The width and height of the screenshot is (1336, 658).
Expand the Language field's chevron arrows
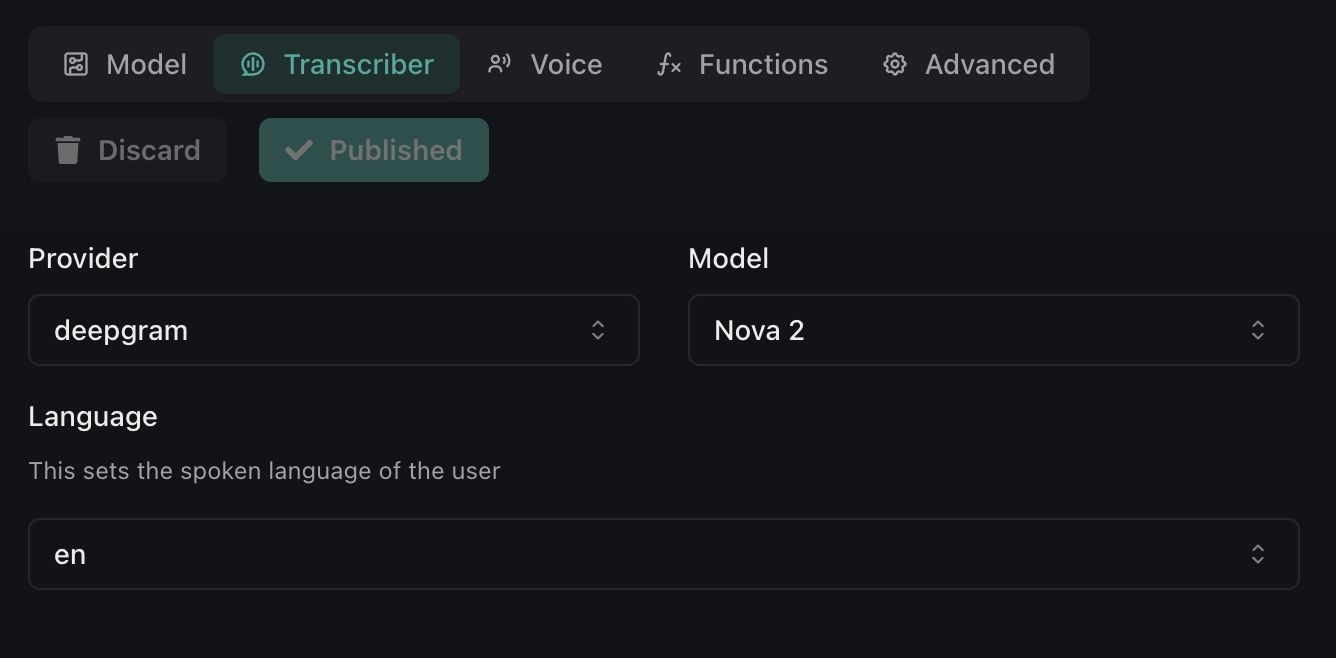click(x=1258, y=554)
